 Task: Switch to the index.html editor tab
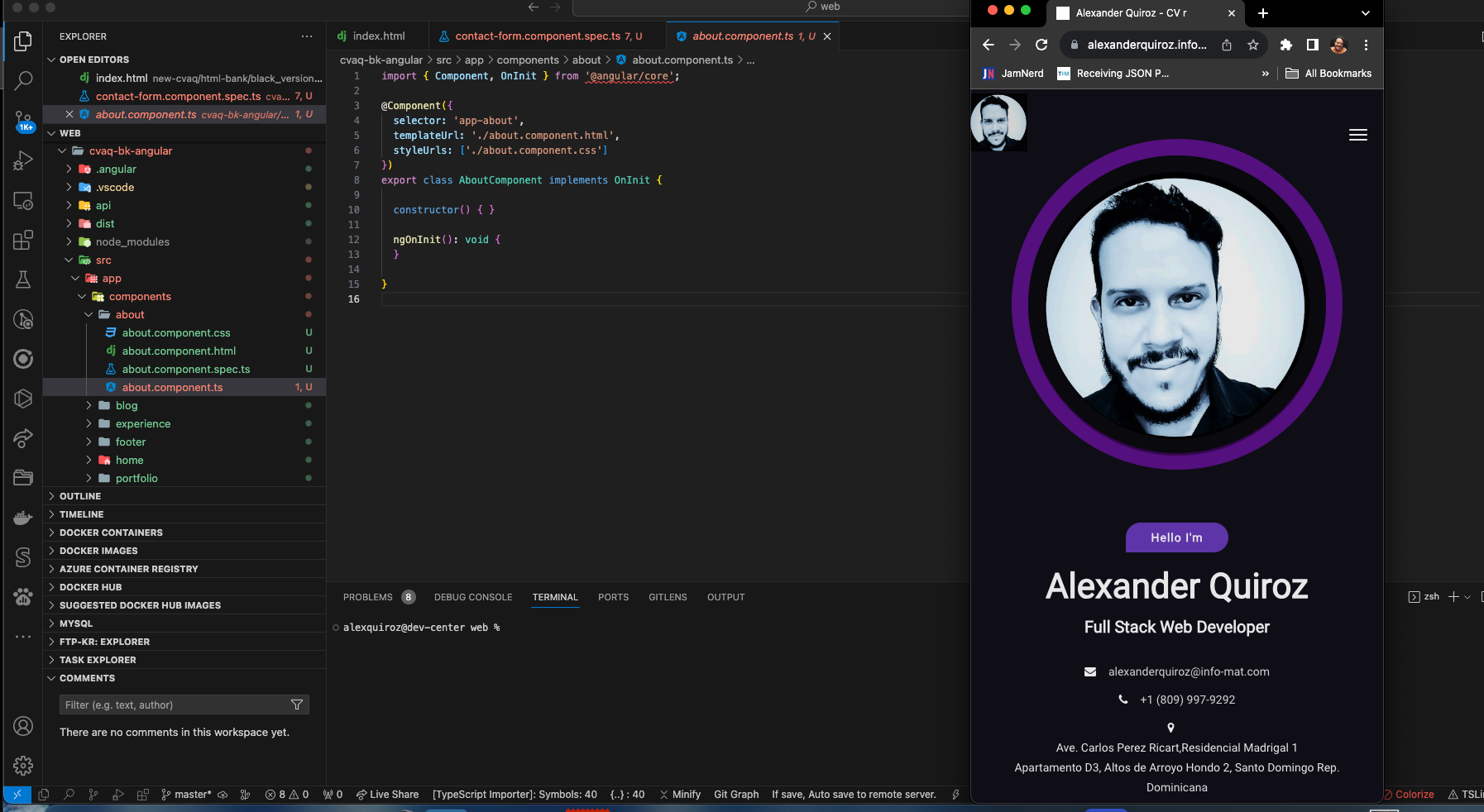378,36
